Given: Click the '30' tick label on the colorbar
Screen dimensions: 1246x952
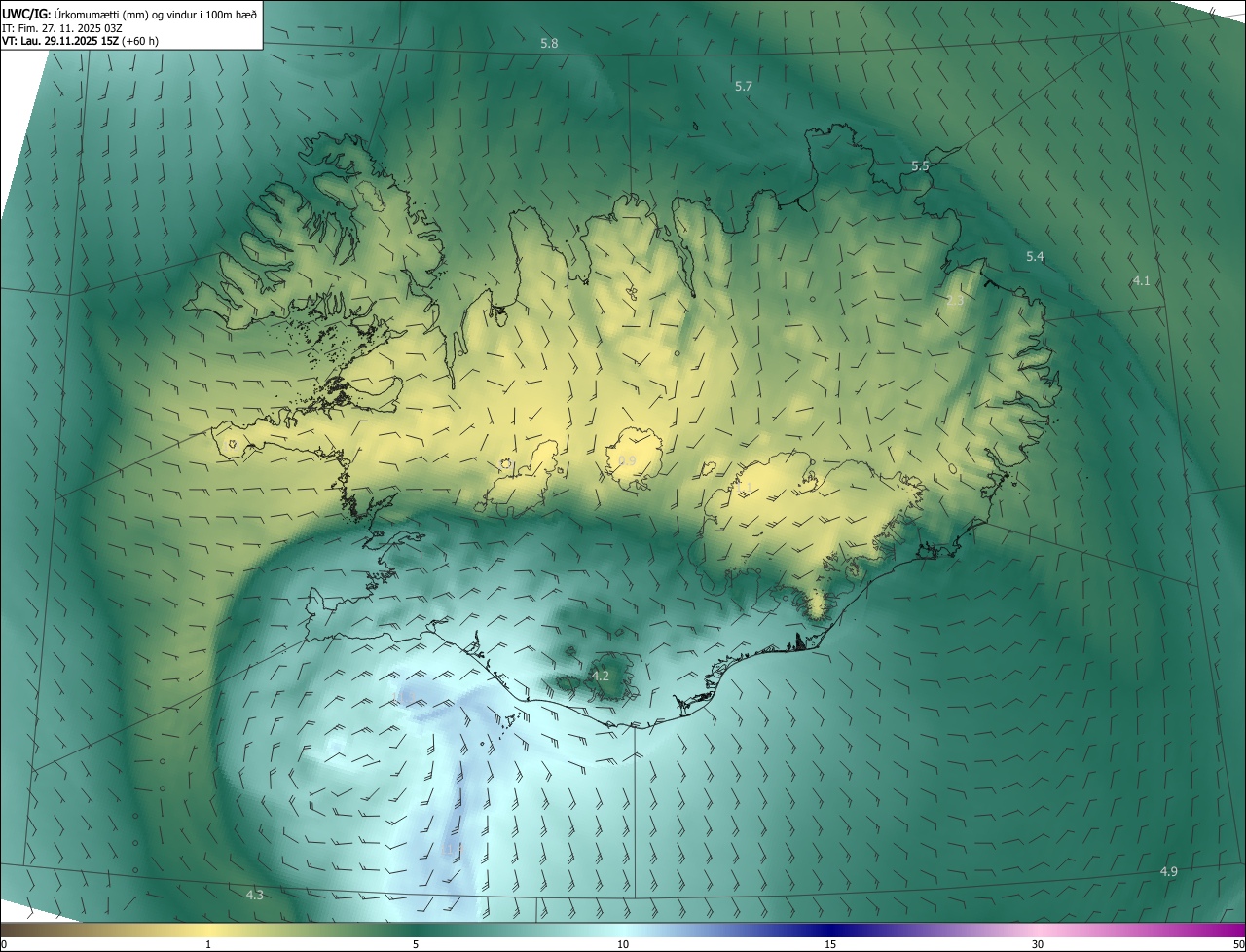Looking at the screenshot, I should coord(1038,945).
